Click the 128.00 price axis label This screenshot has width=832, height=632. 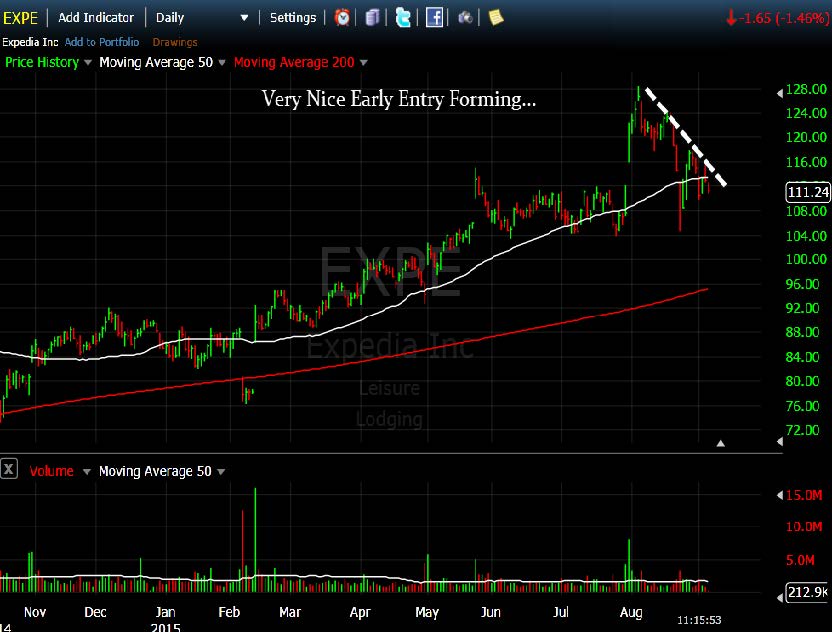[x=806, y=89]
